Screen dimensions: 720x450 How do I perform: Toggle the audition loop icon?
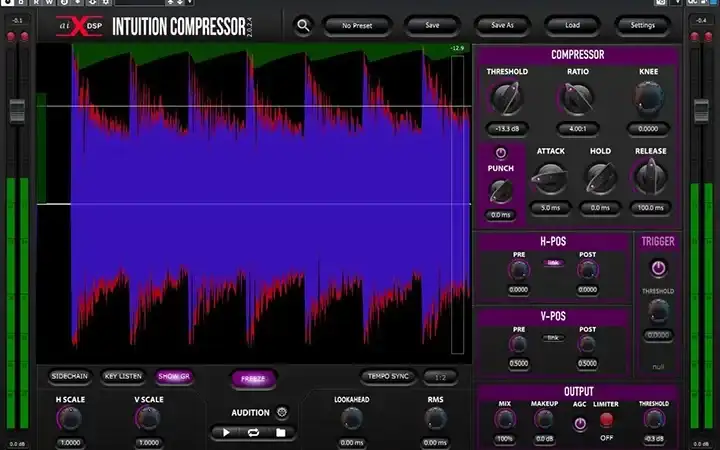[253, 433]
